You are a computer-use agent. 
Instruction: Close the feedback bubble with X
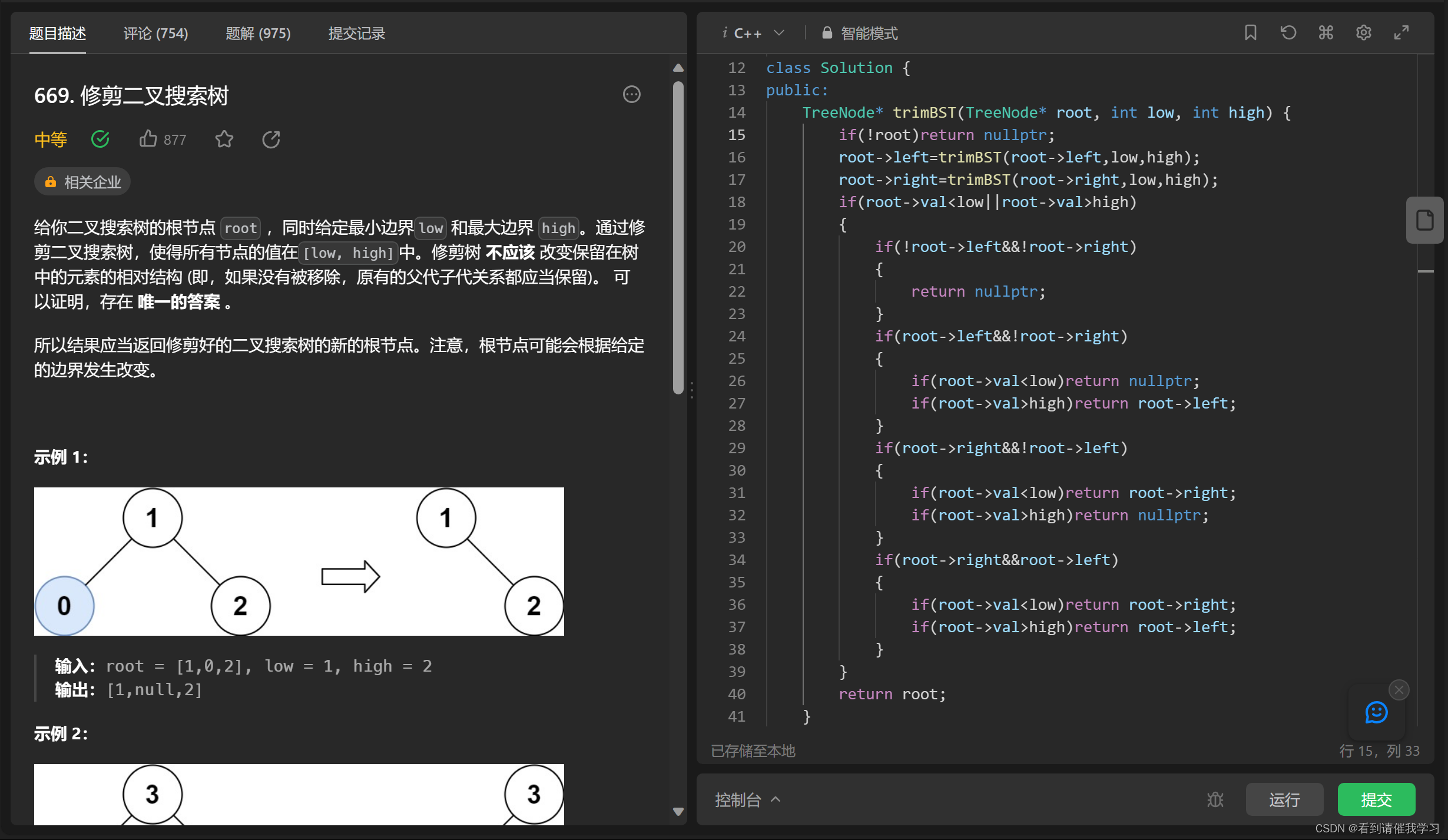[1399, 689]
